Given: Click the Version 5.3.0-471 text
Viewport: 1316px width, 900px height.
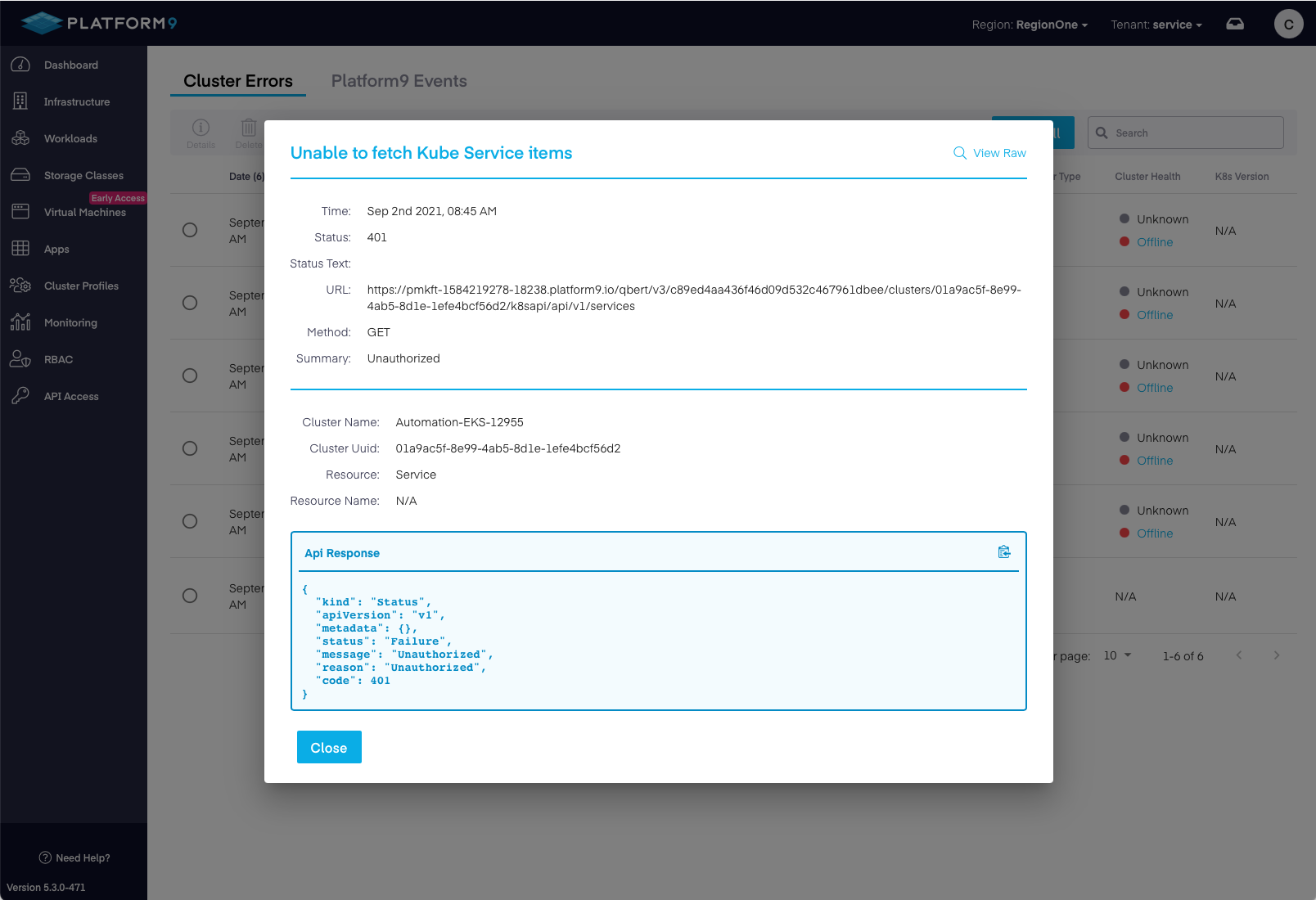Looking at the screenshot, I should click(x=46, y=887).
